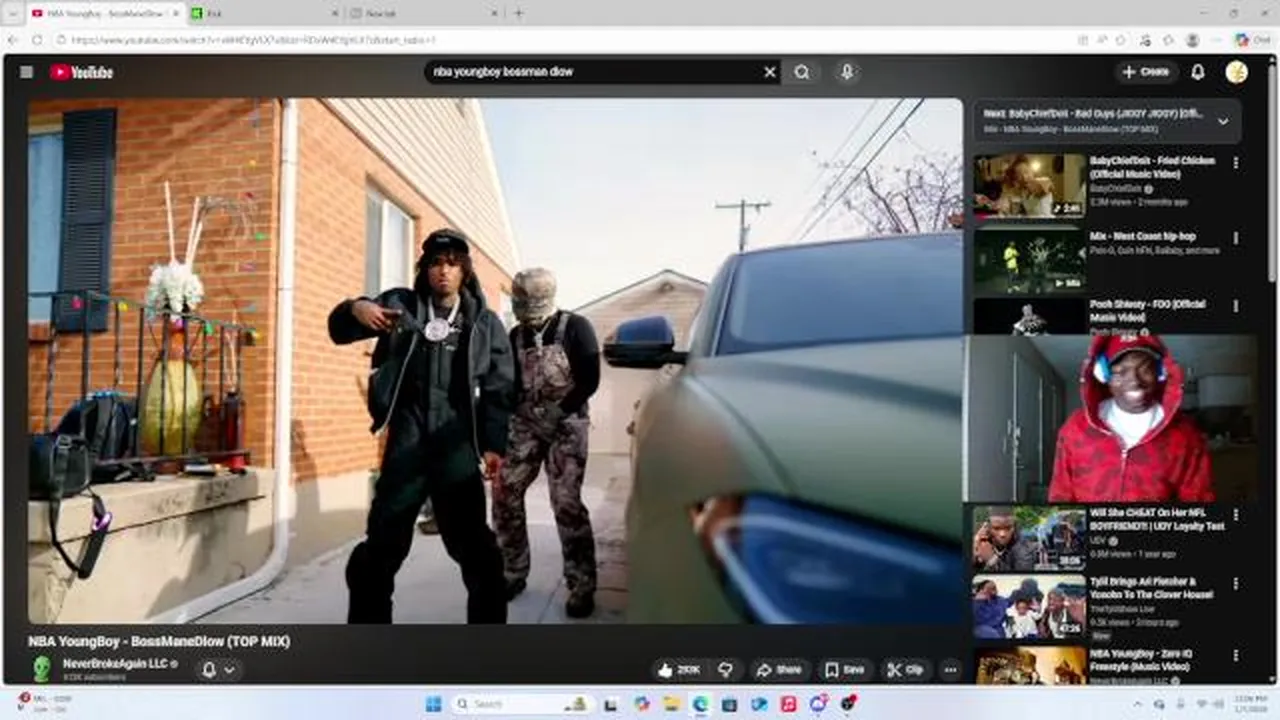The image size is (1280, 720).
Task: Start voice search with the microphone
Action: tap(847, 72)
